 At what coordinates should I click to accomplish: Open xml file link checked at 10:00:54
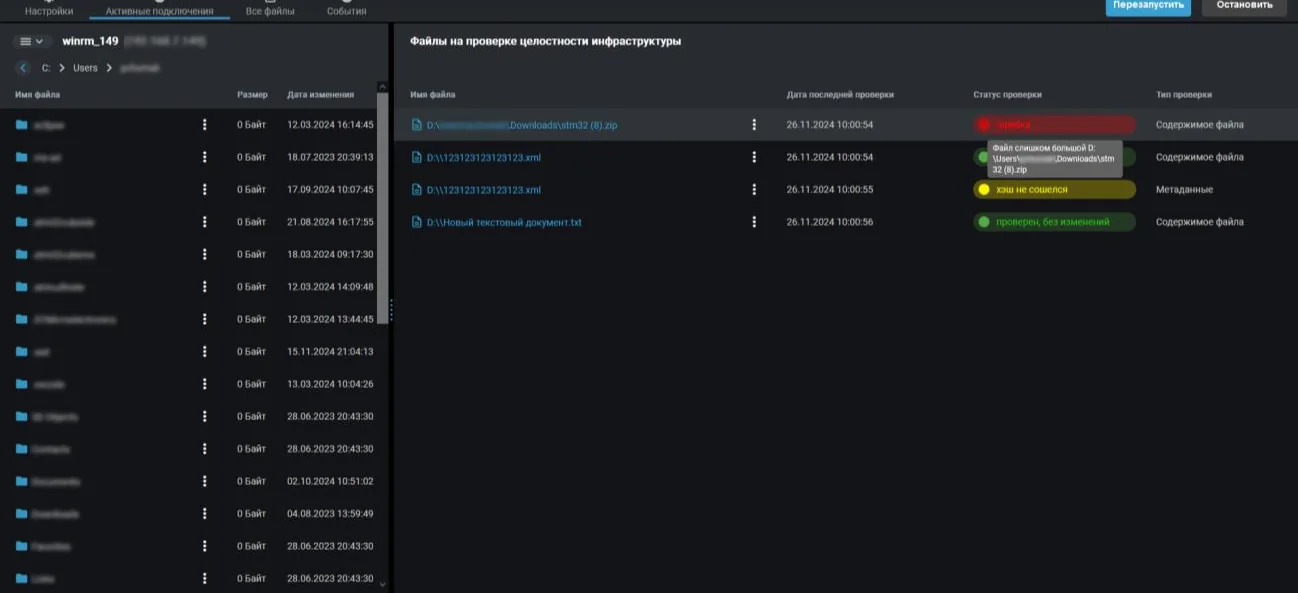click(x=484, y=157)
